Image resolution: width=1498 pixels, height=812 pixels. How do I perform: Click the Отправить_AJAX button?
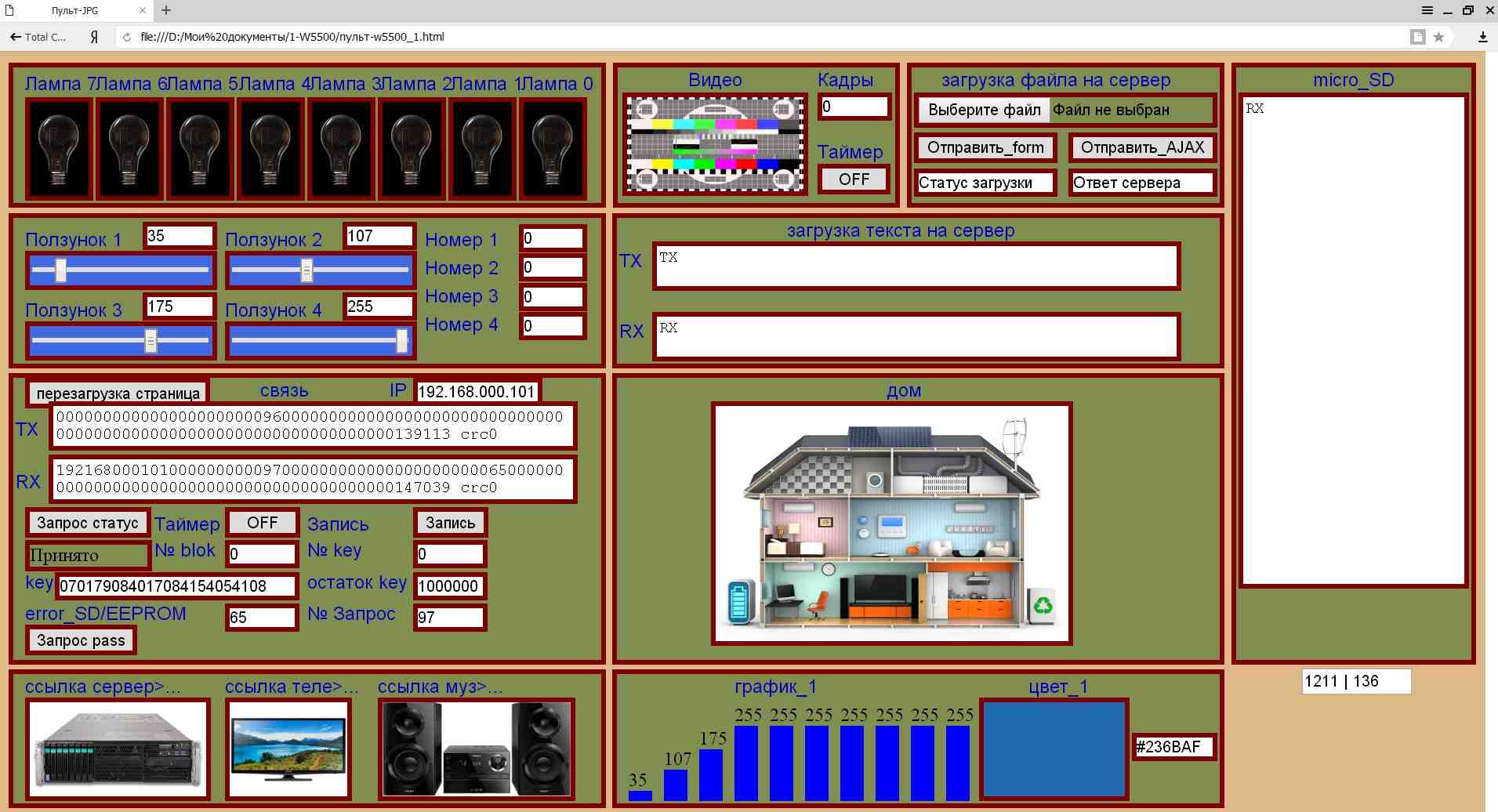click(1141, 147)
